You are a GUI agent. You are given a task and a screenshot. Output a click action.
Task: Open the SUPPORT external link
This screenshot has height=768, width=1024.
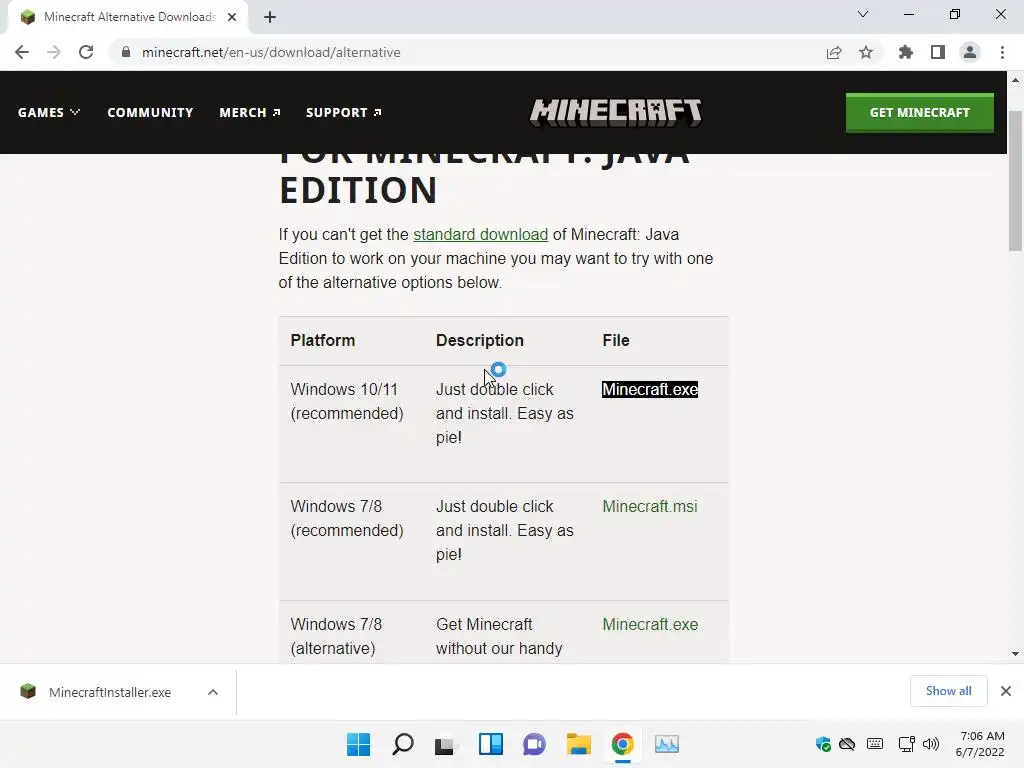coord(344,112)
